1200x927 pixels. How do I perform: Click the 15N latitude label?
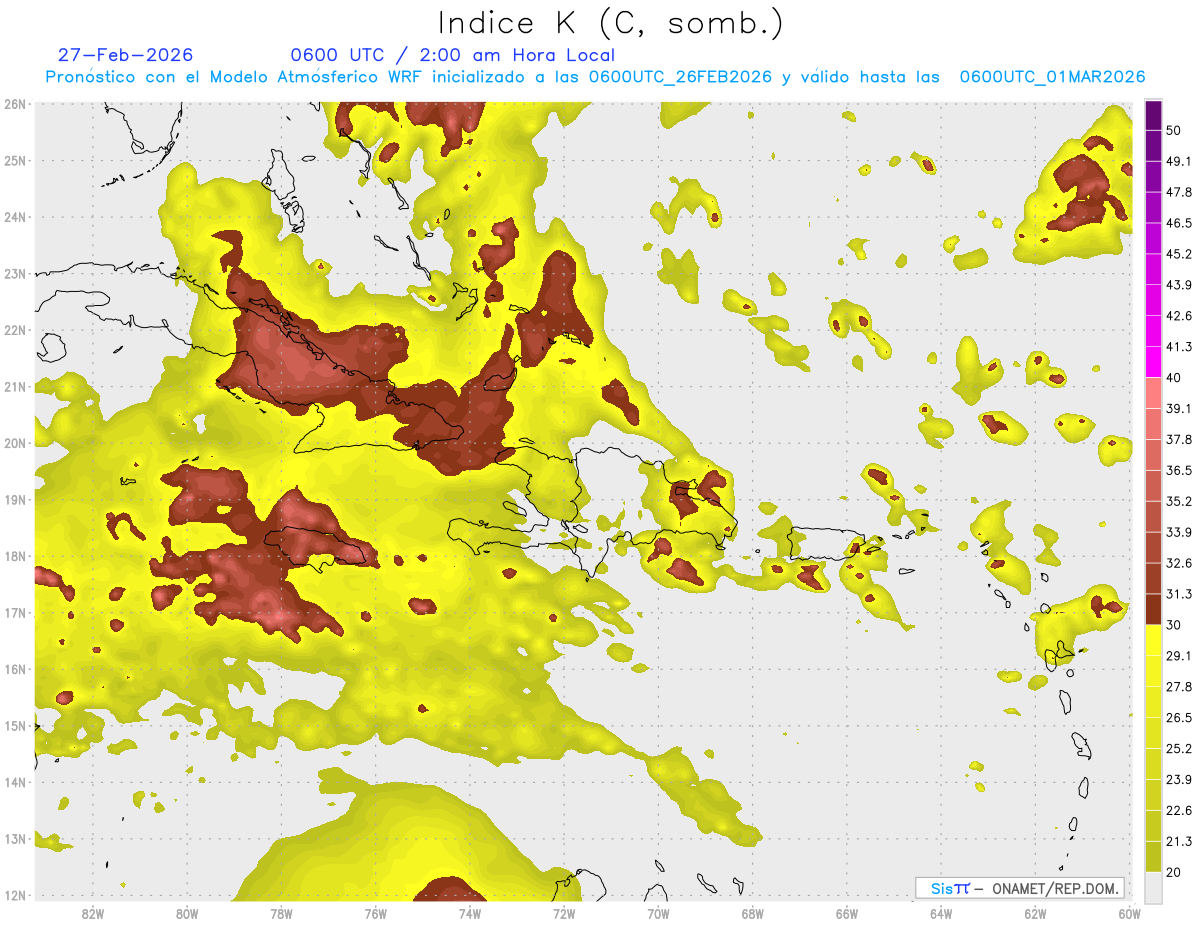14,725
